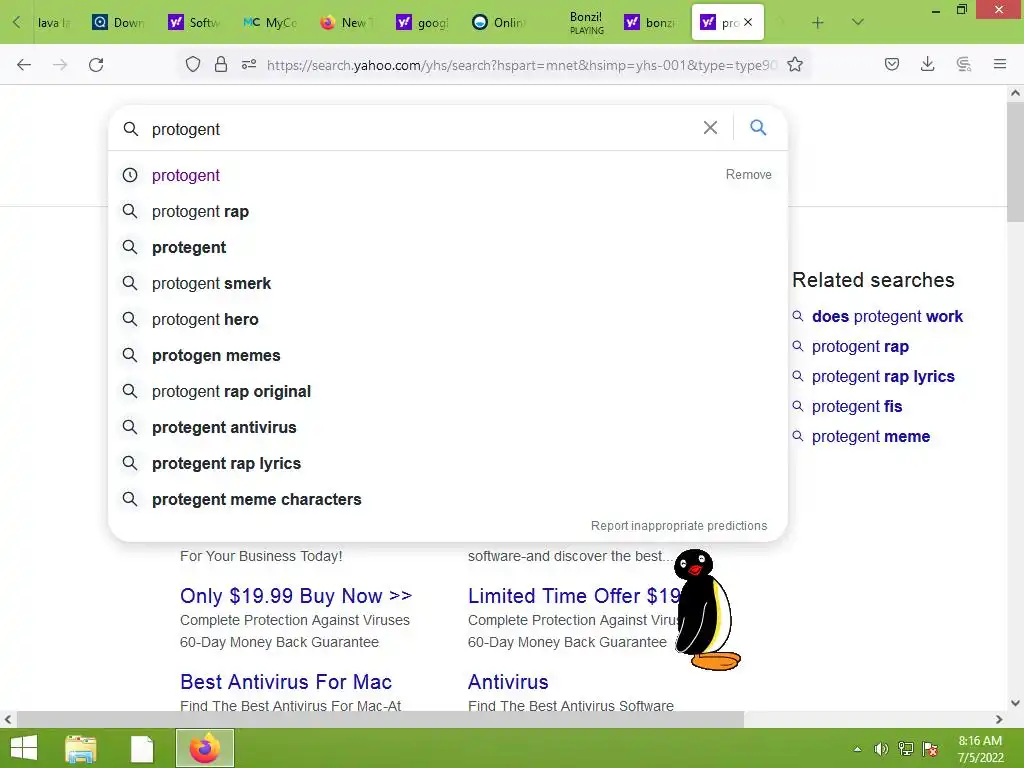The height and width of the screenshot is (768, 1024).
Task: Open the 'Antivirus' ad link
Action: point(508,682)
